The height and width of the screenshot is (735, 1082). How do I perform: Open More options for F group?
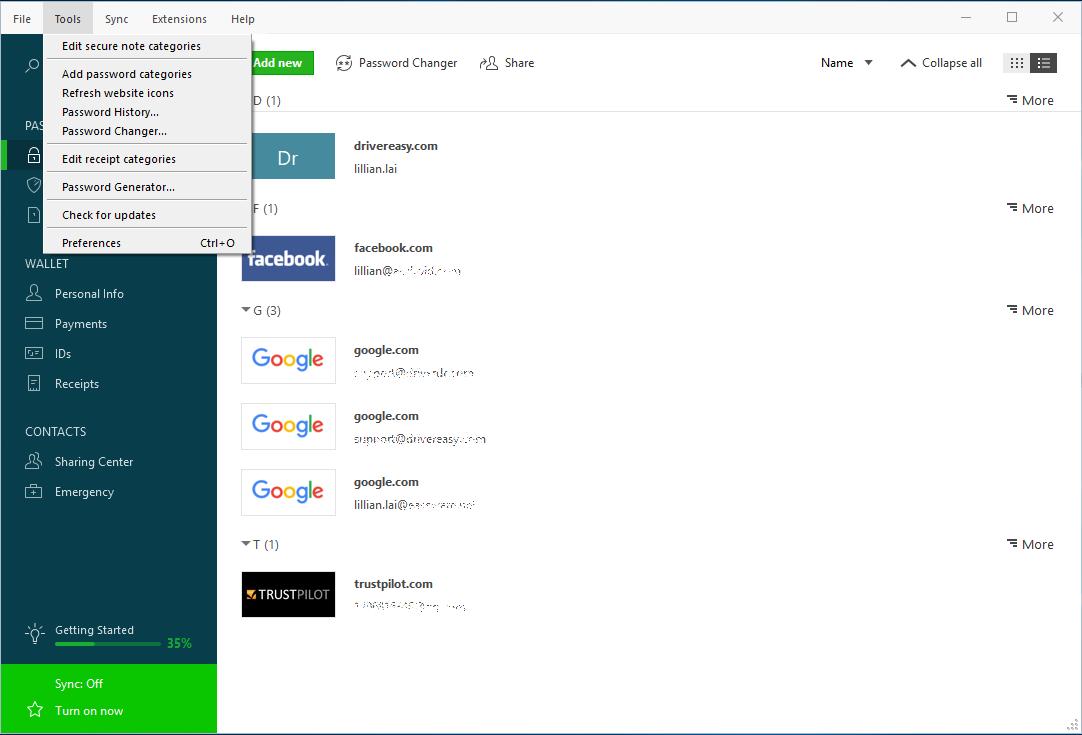(x=1030, y=208)
